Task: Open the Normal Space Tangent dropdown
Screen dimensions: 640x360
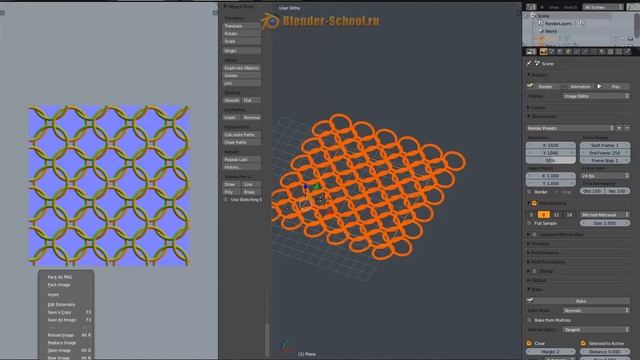Action: click(596, 329)
